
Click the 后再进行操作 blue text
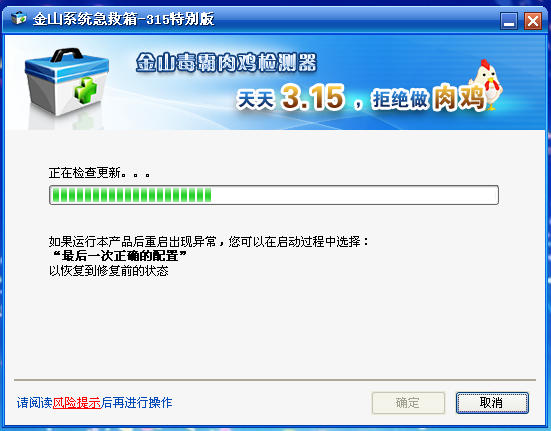137,403
